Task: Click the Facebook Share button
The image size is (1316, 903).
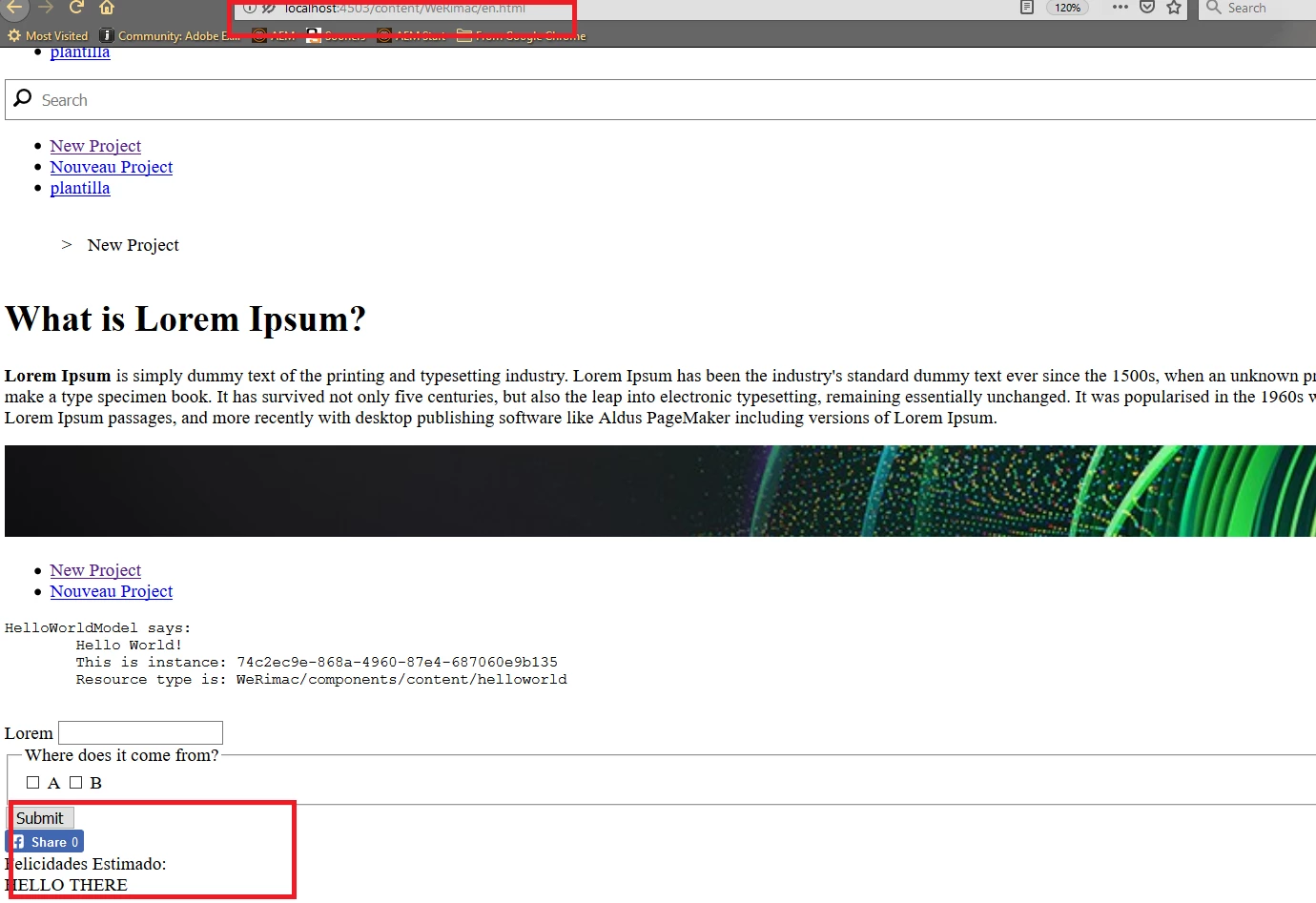Action: 45,842
